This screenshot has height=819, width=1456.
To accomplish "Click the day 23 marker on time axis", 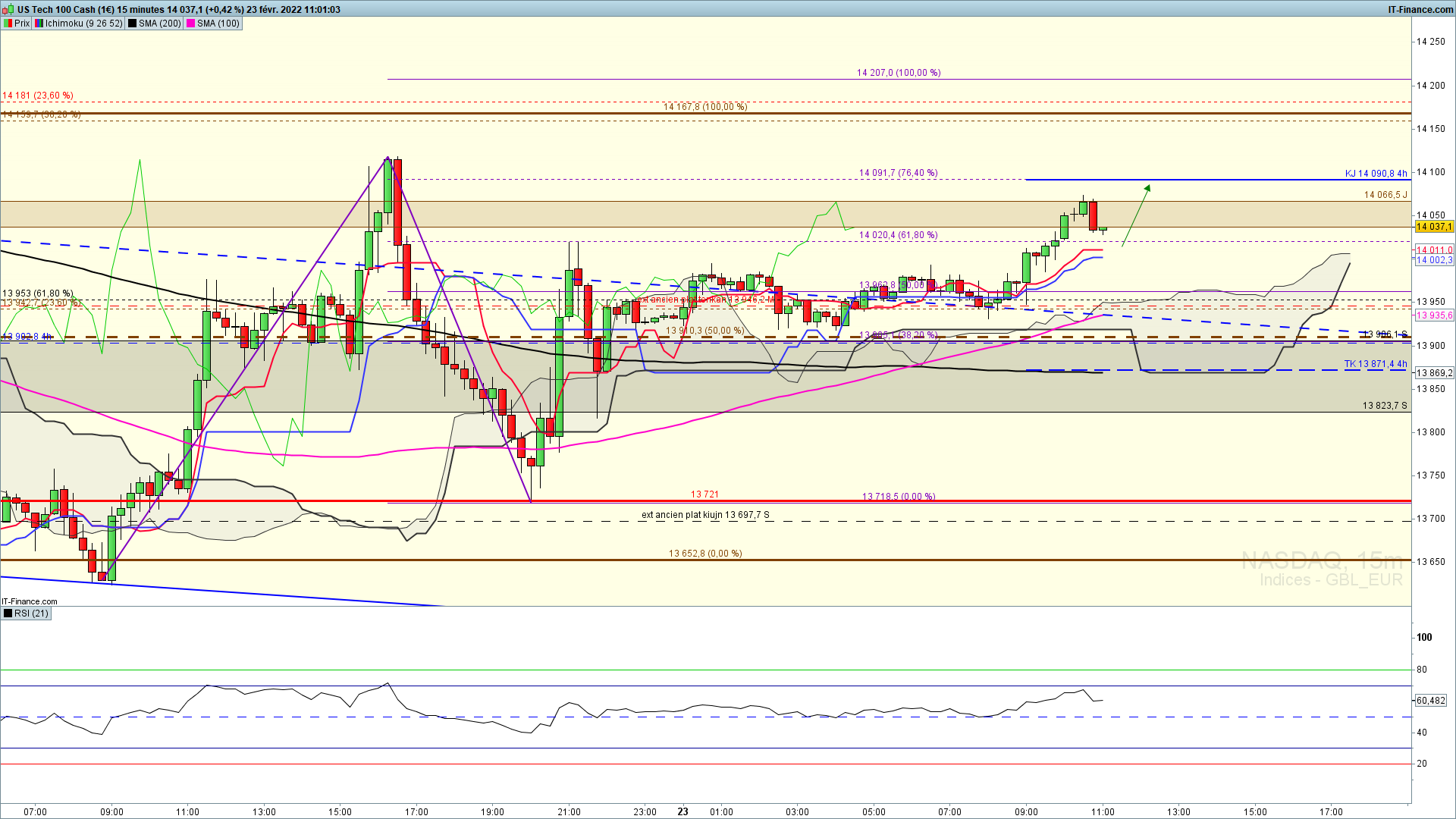I will point(682,811).
